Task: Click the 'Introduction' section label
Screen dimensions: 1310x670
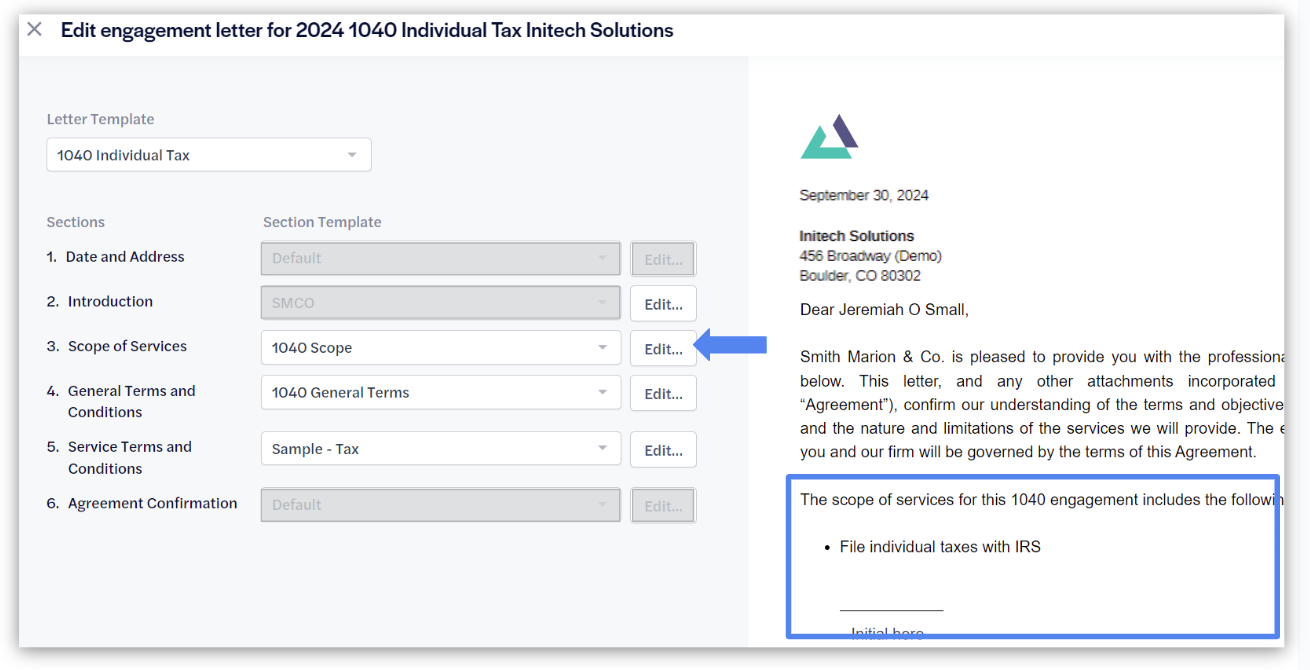Action: (110, 301)
